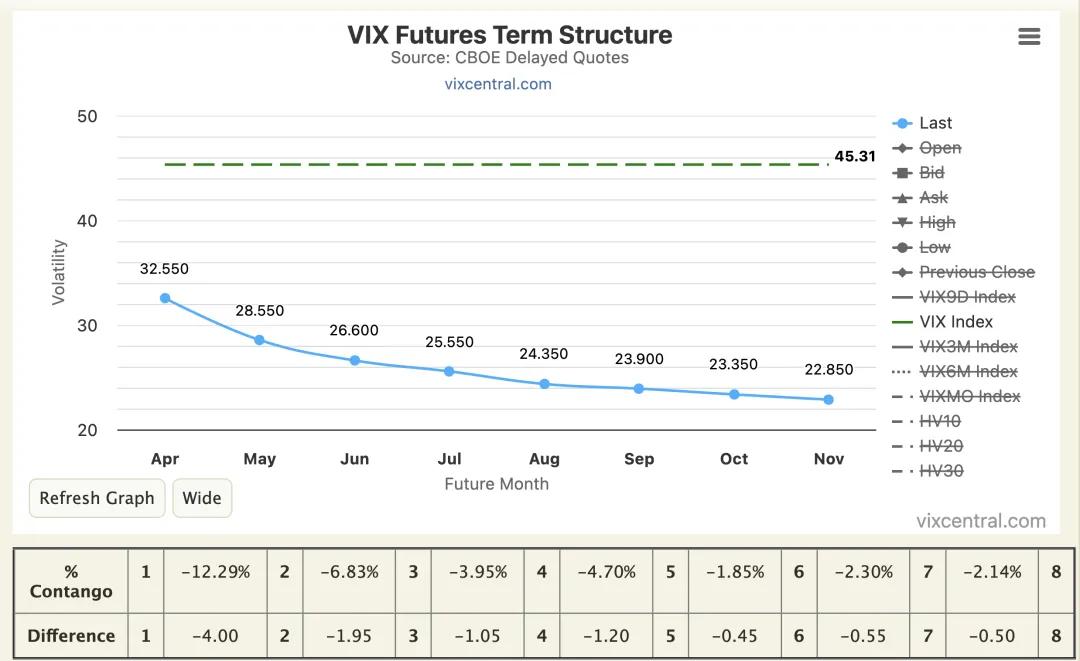The width and height of the screenshot is (1080, 661).
Task: Click the Jul data point marker
Action: point(449,371)
